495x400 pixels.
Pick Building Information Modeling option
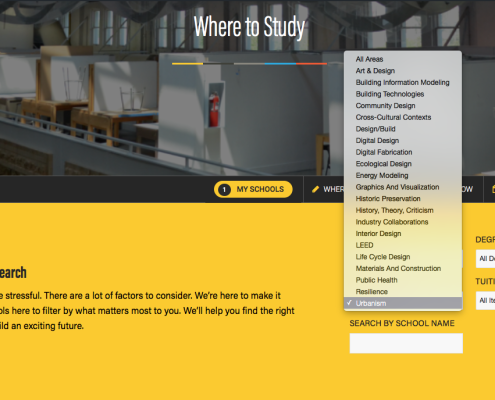[403, 82]
